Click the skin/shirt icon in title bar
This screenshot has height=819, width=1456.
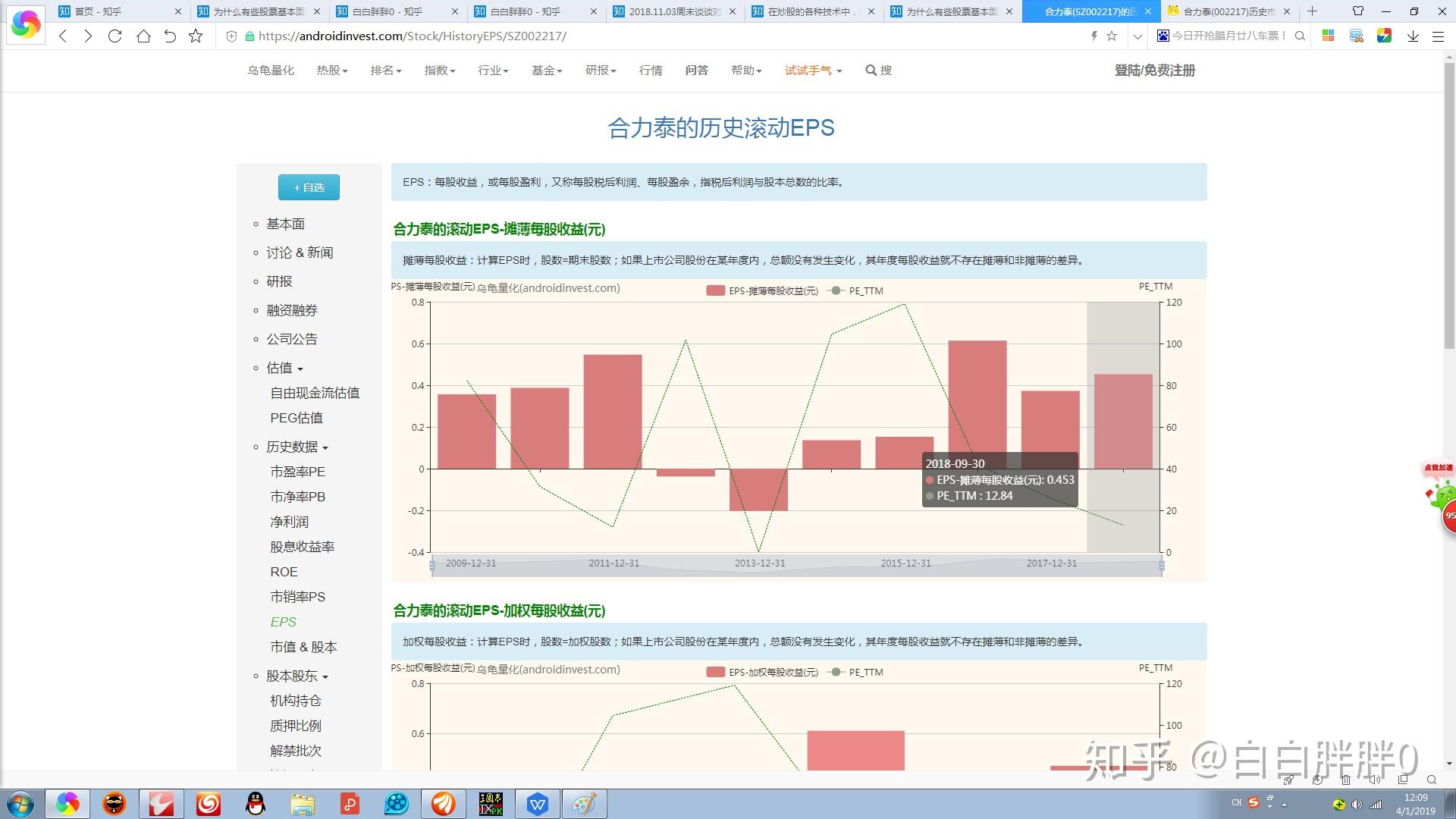(x=1358, y=11)
